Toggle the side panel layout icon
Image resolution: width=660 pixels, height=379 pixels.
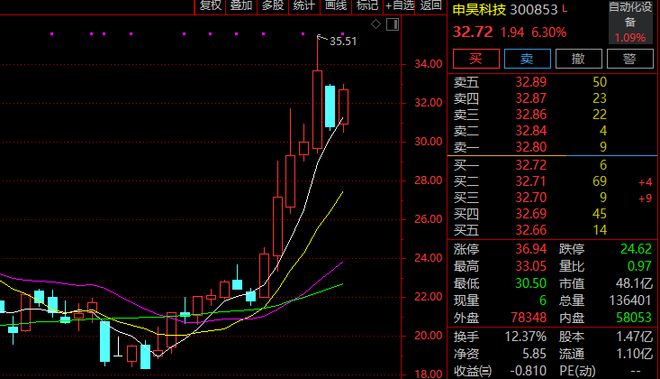pos(392,24)
